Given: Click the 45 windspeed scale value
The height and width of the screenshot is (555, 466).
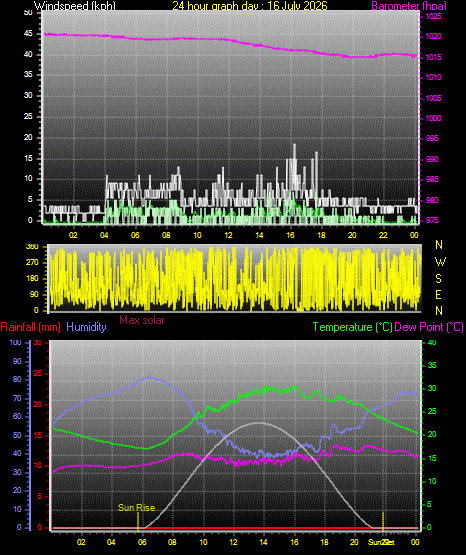Looking at the screenshot, I should (28, 34).
